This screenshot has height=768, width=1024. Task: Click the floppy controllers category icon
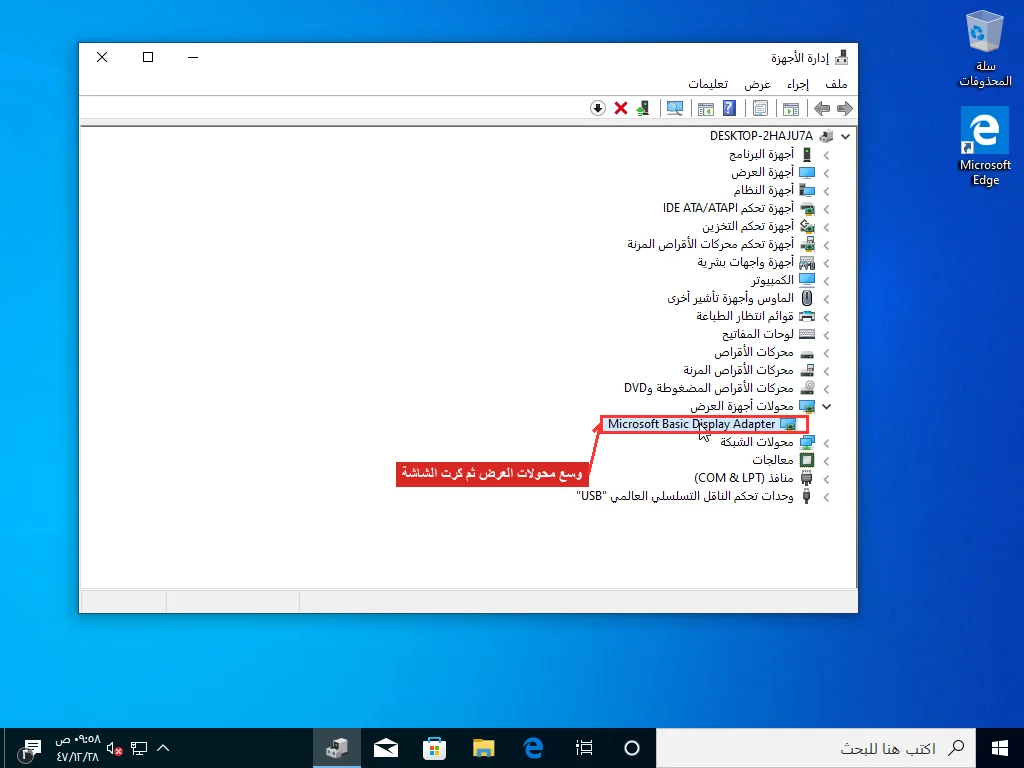point(807,244)
